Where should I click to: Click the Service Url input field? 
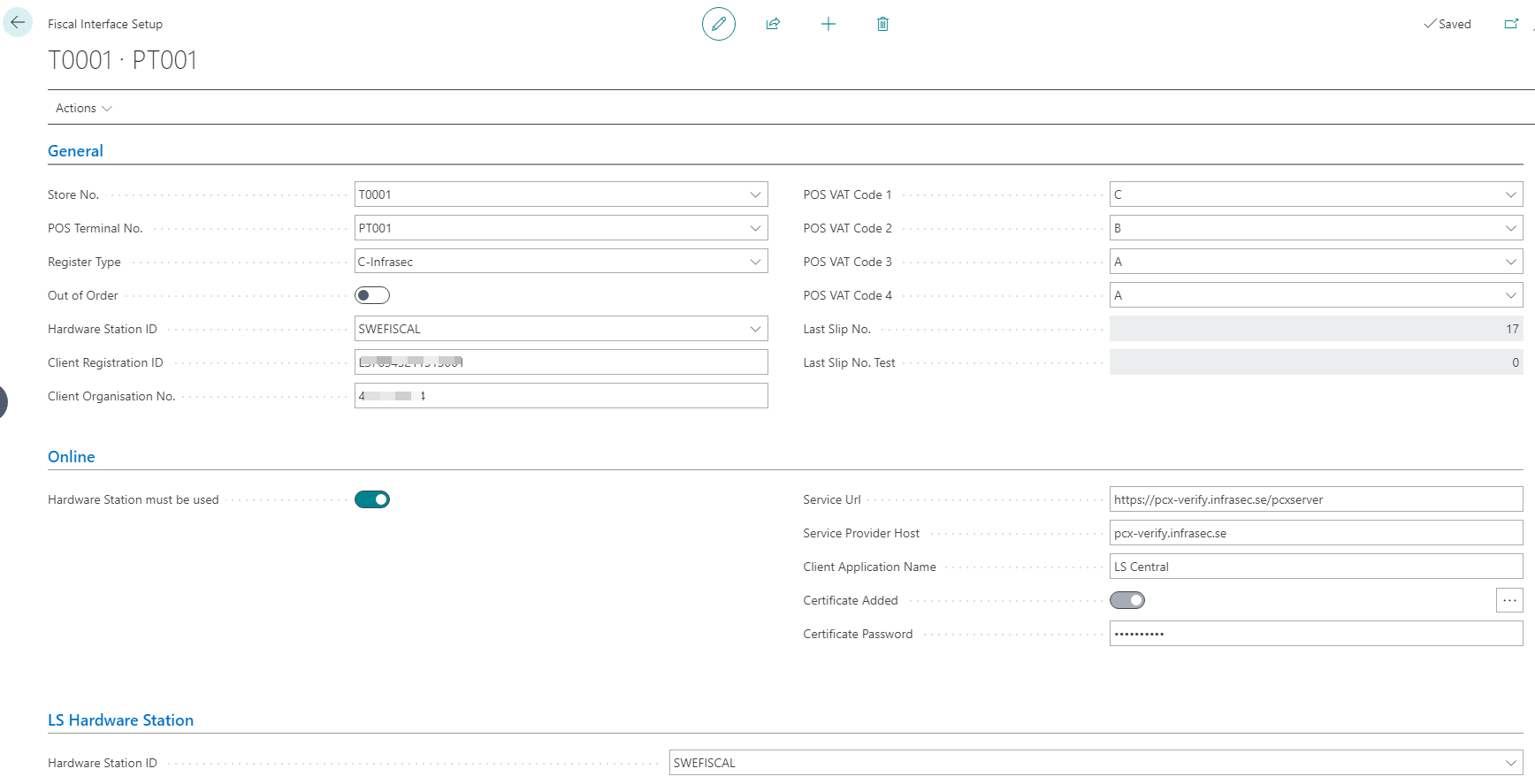pos(1315,499)
